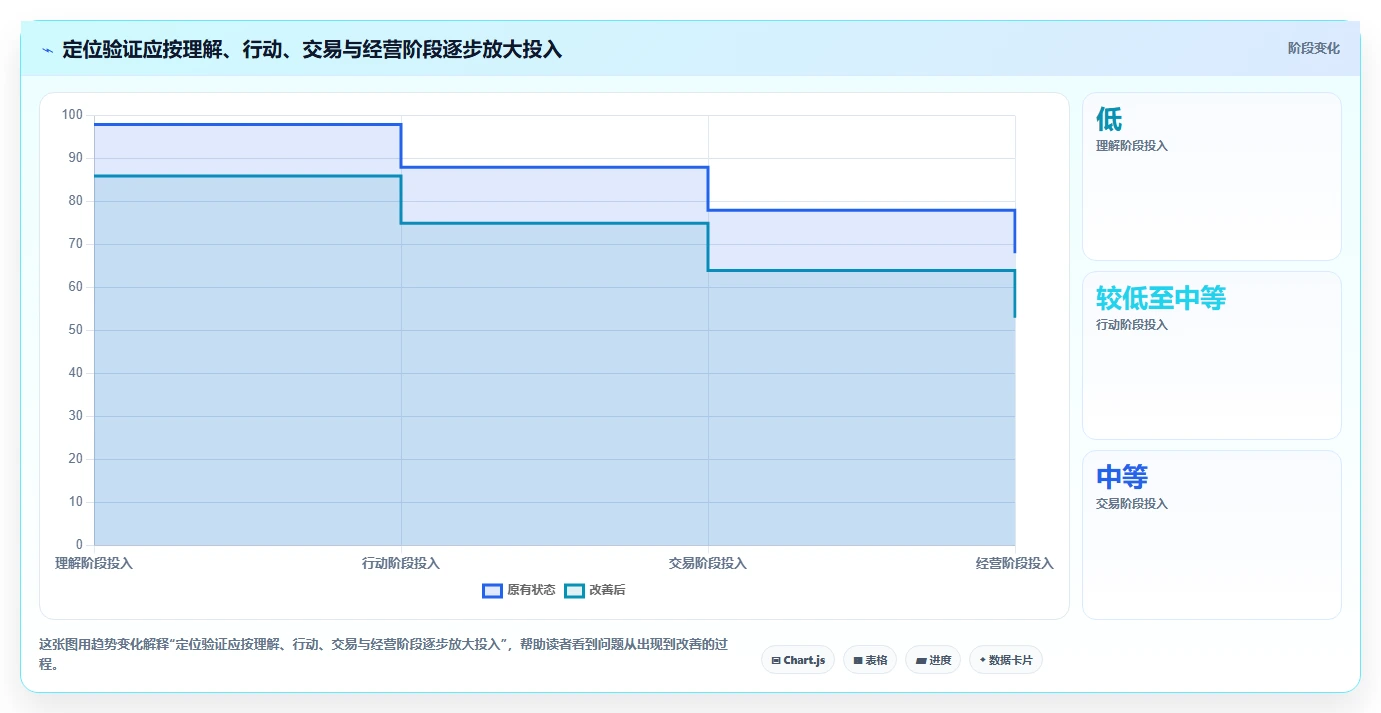
Task: Click the teal 改善后 legend color box
Action: click(574, 590)
